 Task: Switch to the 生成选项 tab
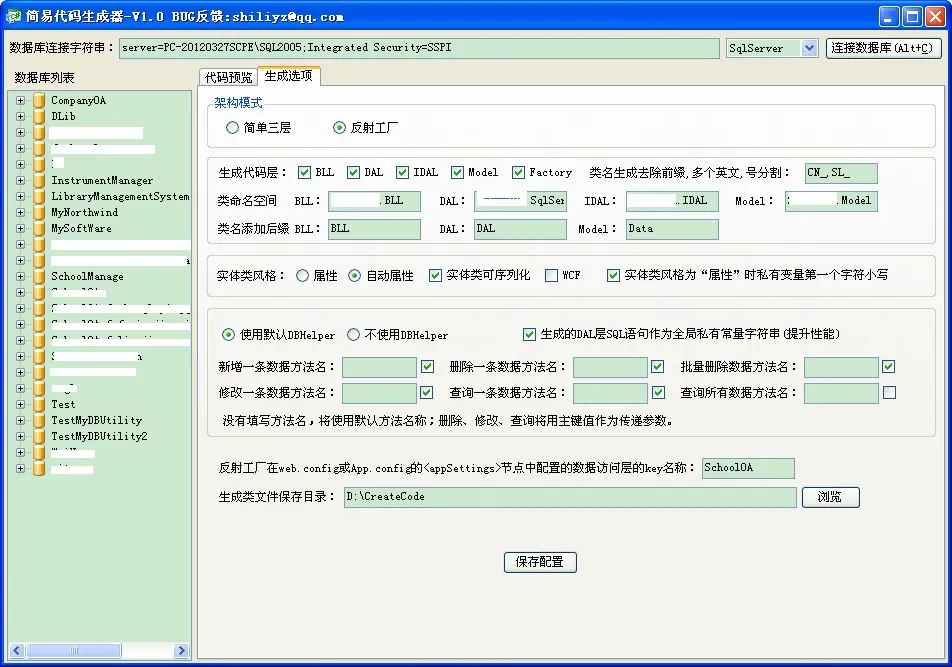coord(288,77)
